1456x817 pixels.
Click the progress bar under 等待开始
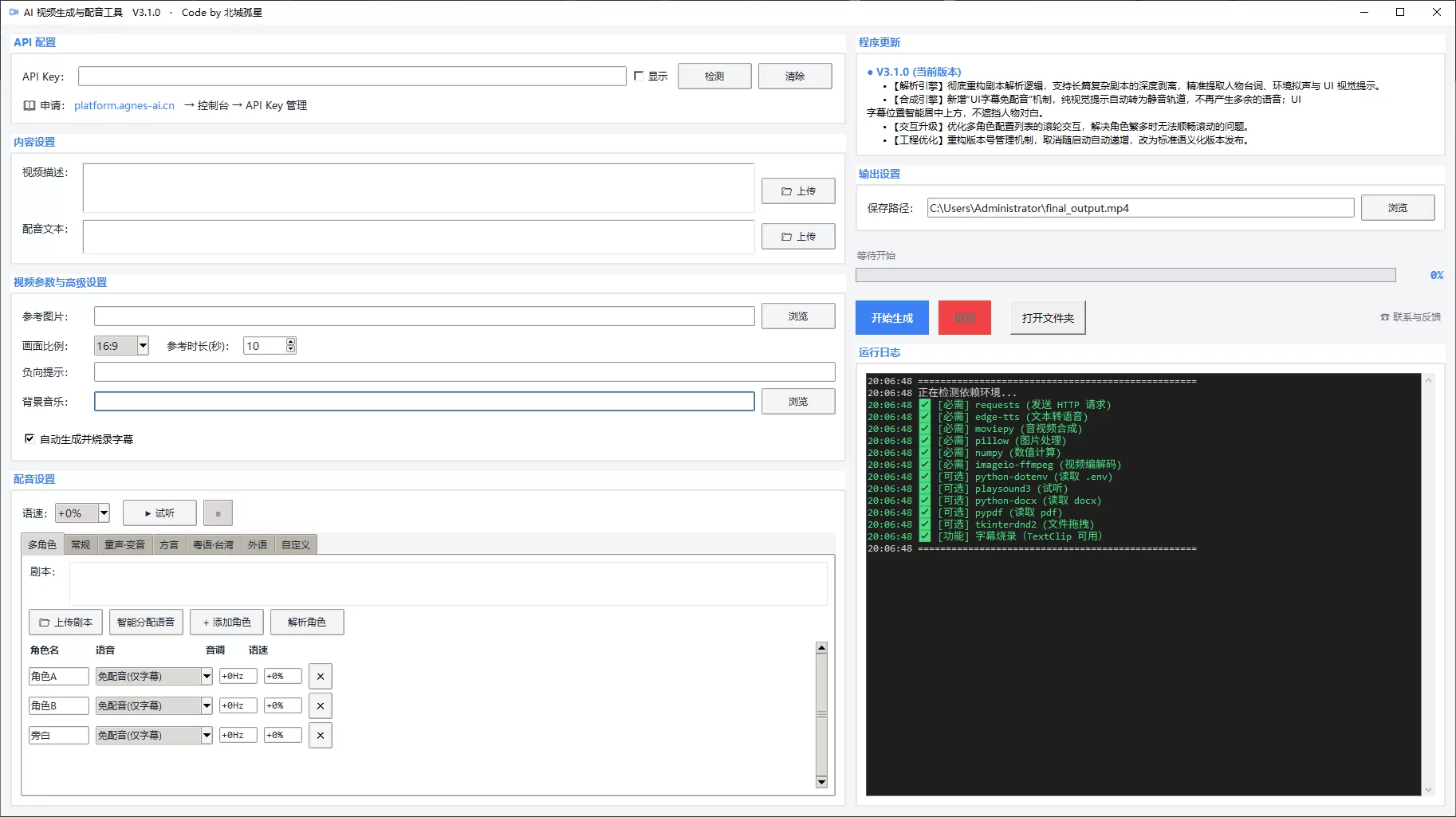click(1126, 275)
